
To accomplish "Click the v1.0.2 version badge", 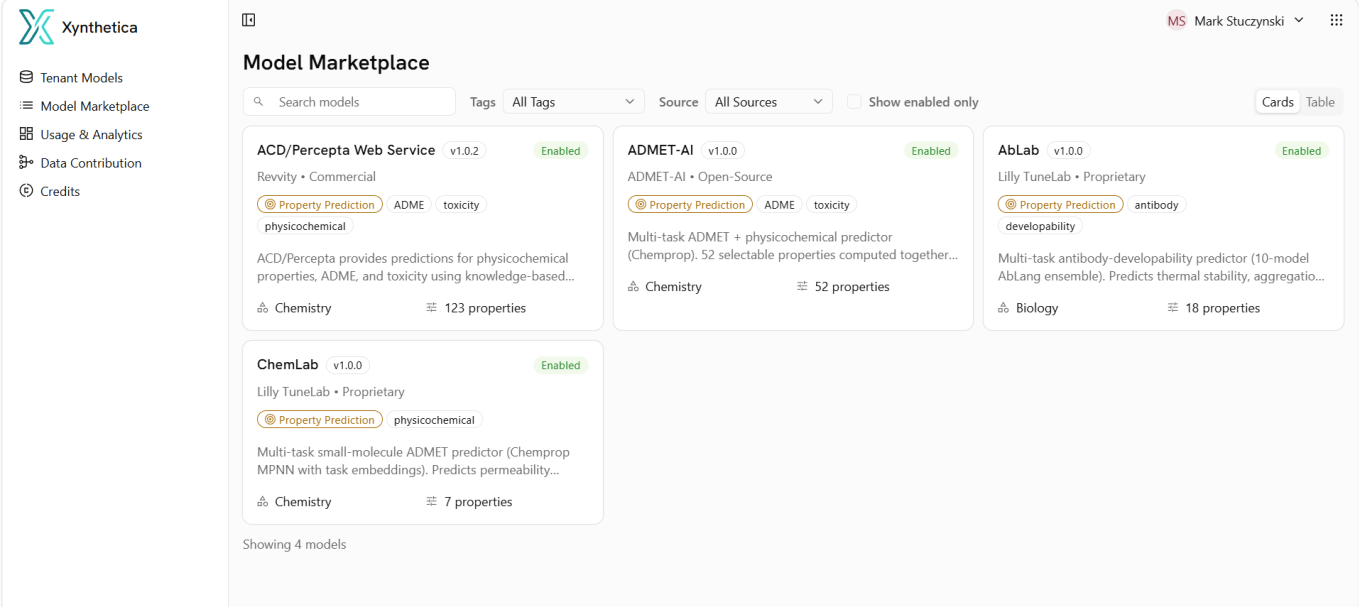I will click(464, 151).
